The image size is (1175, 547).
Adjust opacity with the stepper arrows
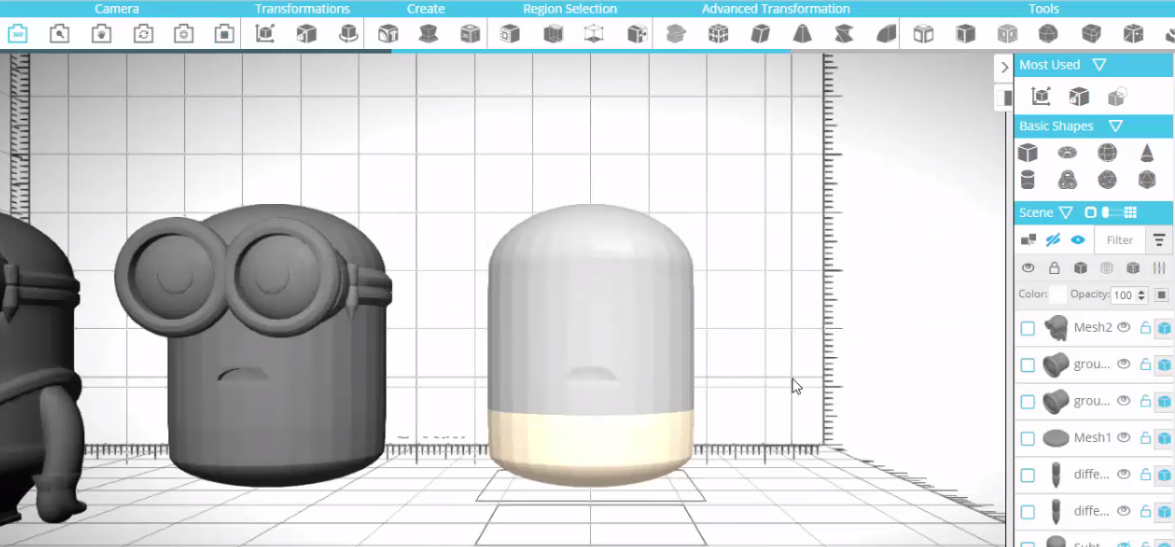pos(1141,294)
